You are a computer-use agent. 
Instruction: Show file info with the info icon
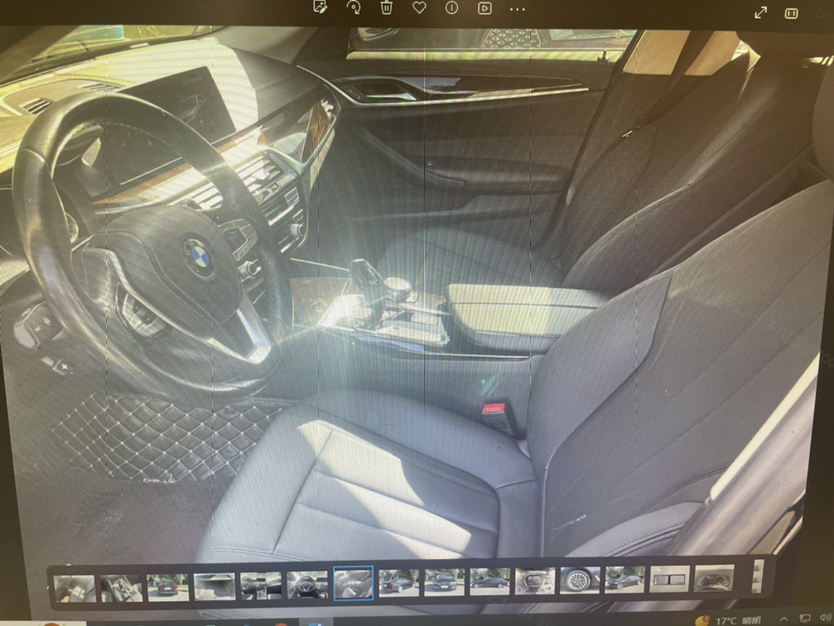(452, 8)
